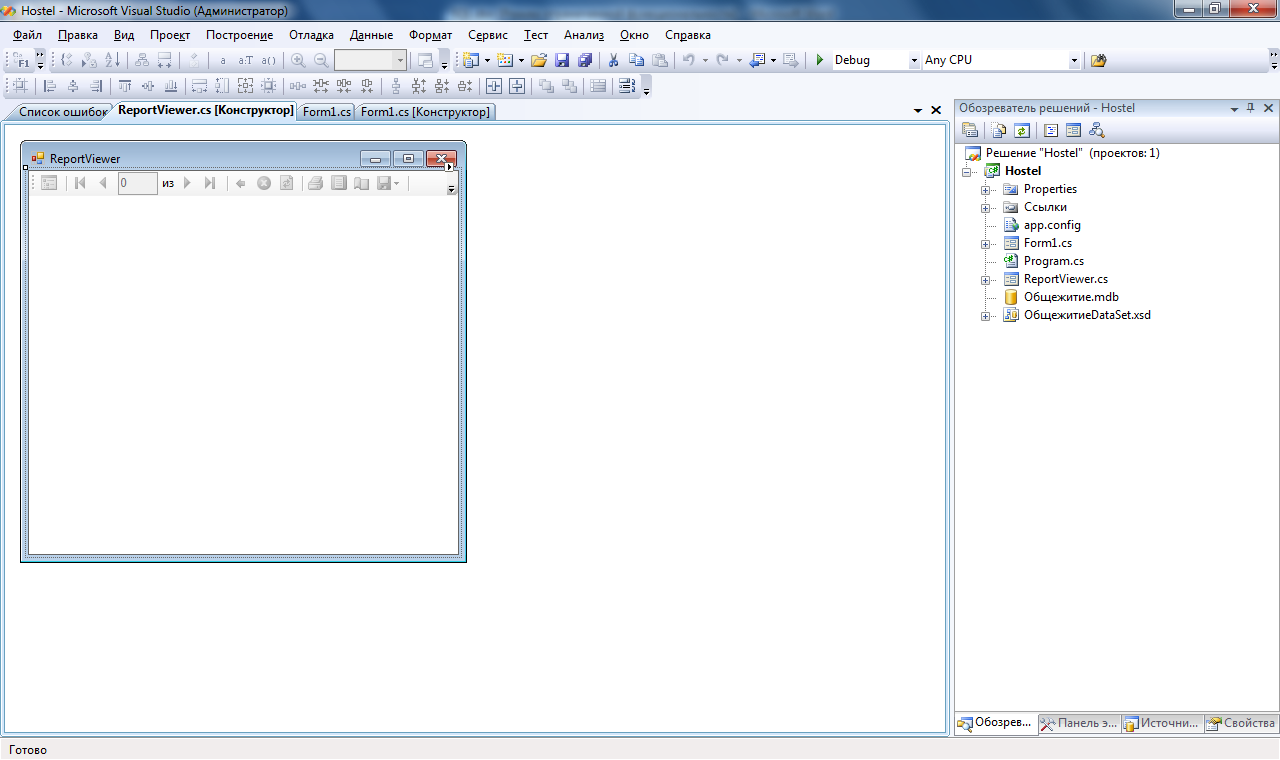
Task: Click the Align Rights layout icon
Action: click(x=96, y=86)
